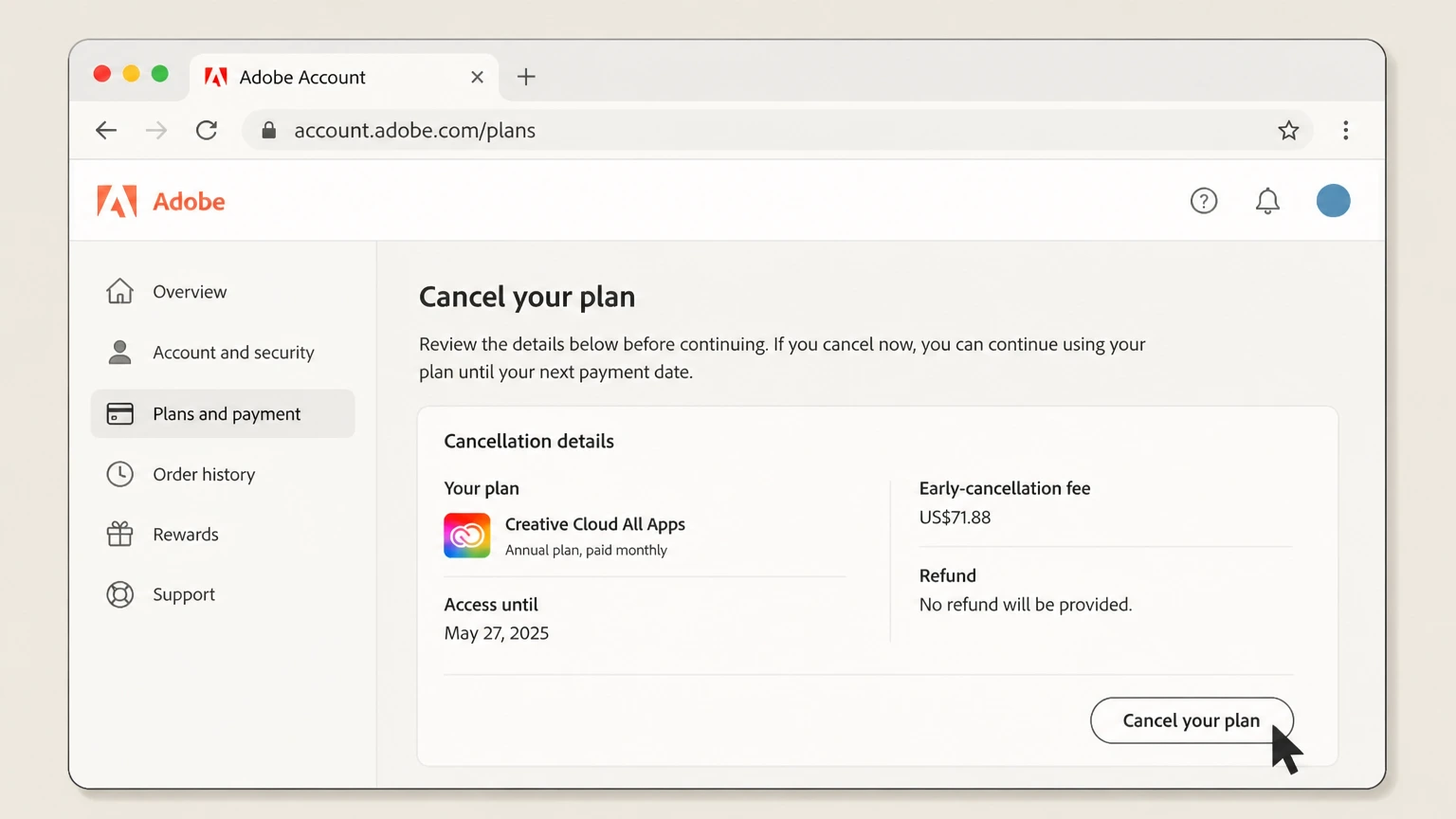The image size is (1456, 819).
Task: Click the Early-cancellation fee label
Action: click(1005, 488)
